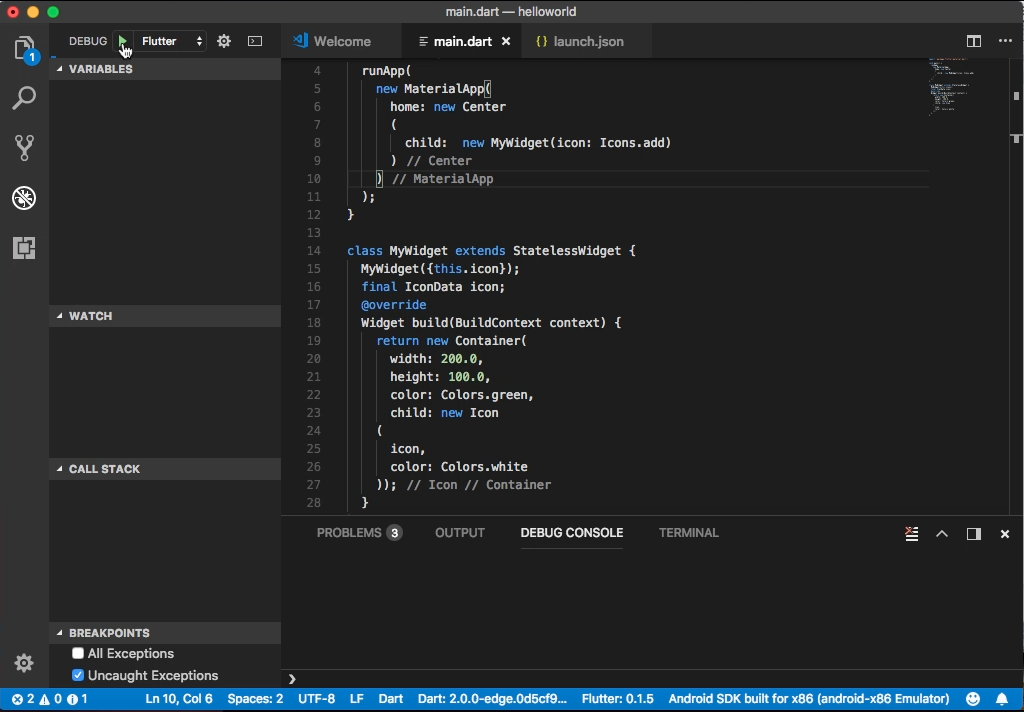1024x712 pixels.
Task: Disable the Uncaught Exceptions breakpoint checkbox
Action: tap(78, 675)
